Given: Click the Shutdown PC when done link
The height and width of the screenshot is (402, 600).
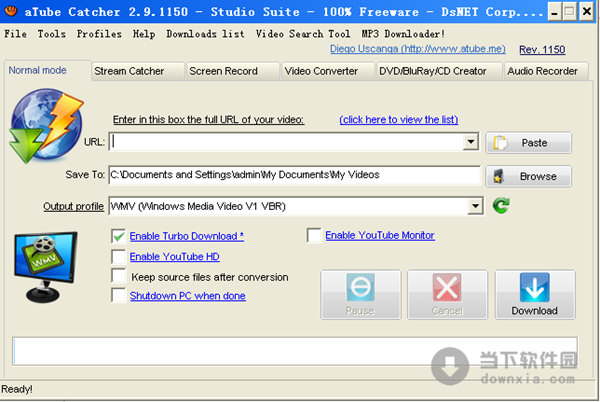Looking at the screenshot, I should click(x=188, y=296).
